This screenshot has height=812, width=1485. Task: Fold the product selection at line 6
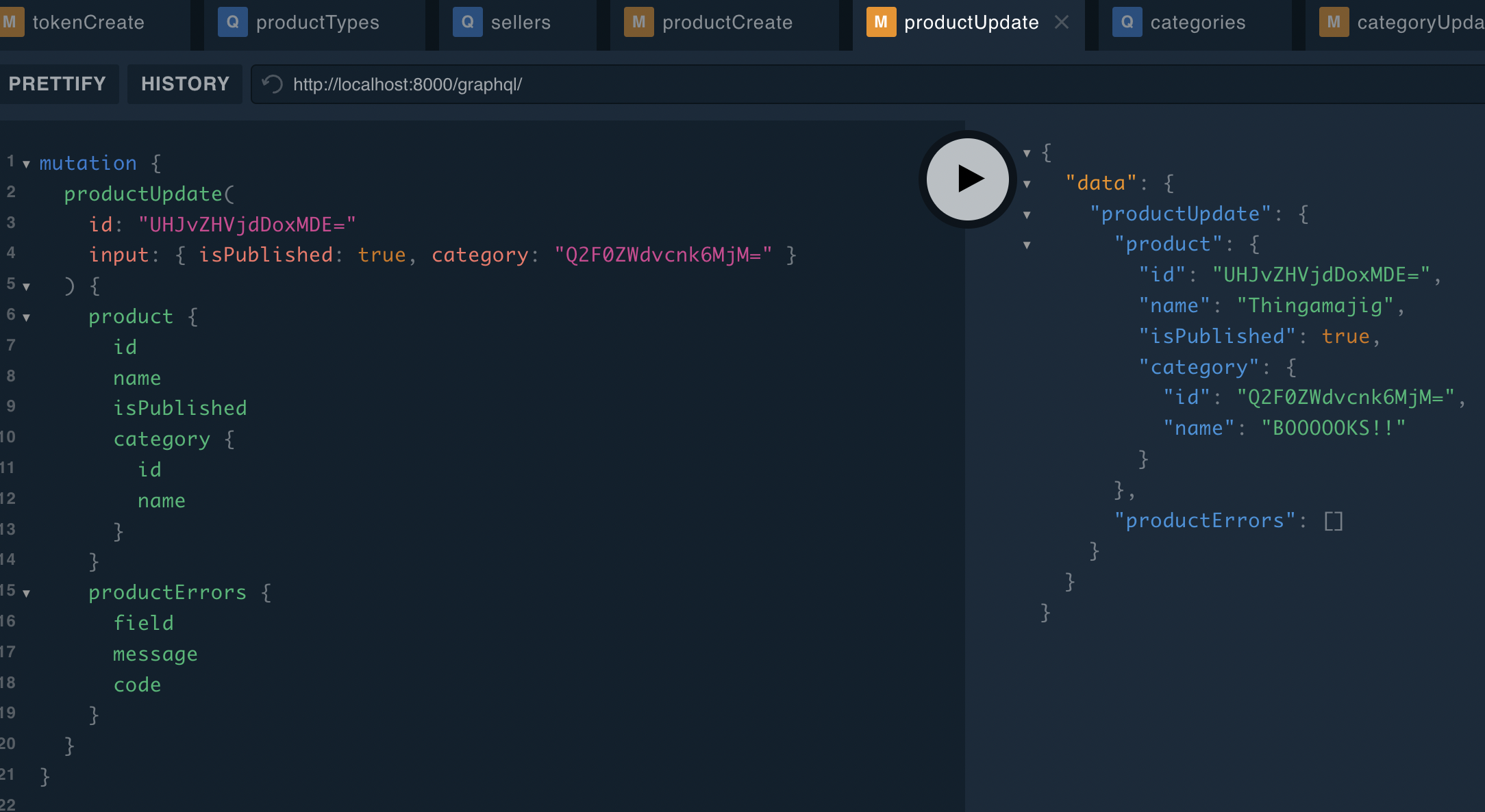point(26,318)
